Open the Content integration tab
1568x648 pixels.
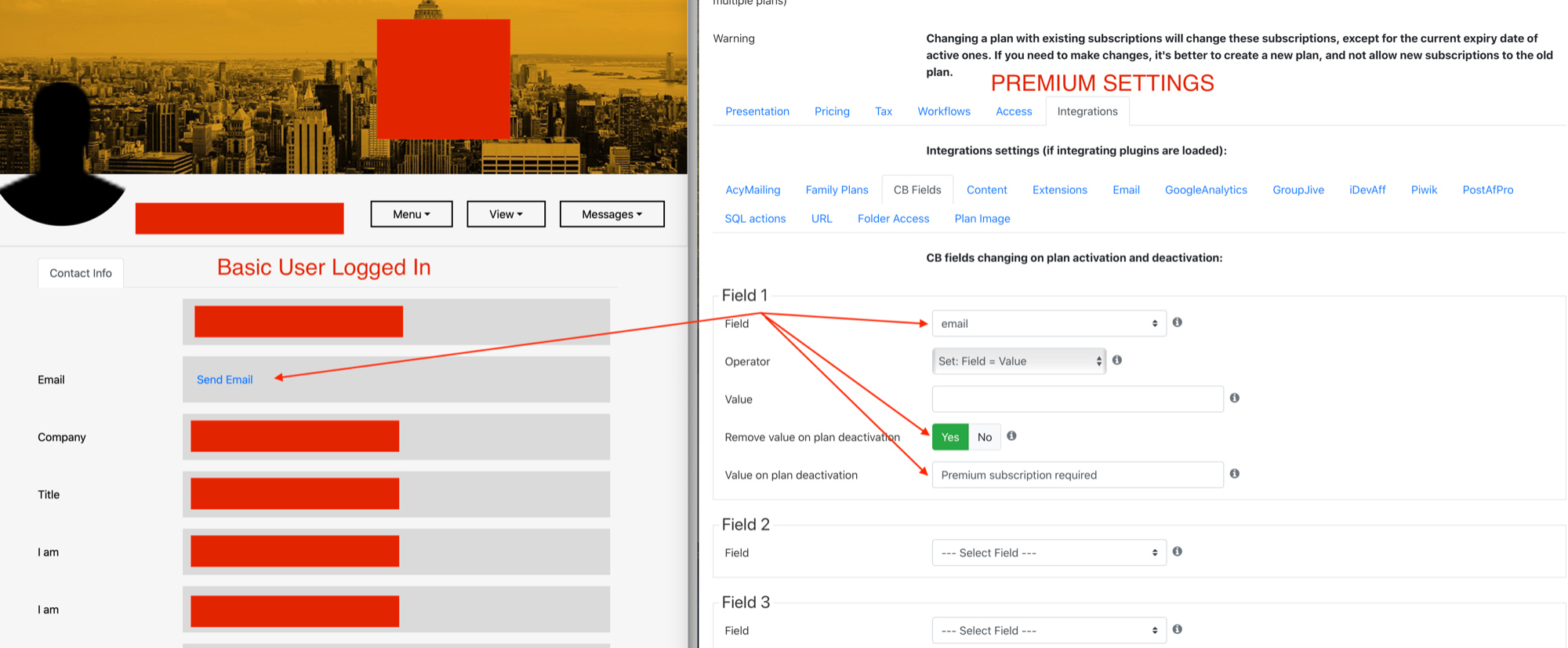click(986, 190)
